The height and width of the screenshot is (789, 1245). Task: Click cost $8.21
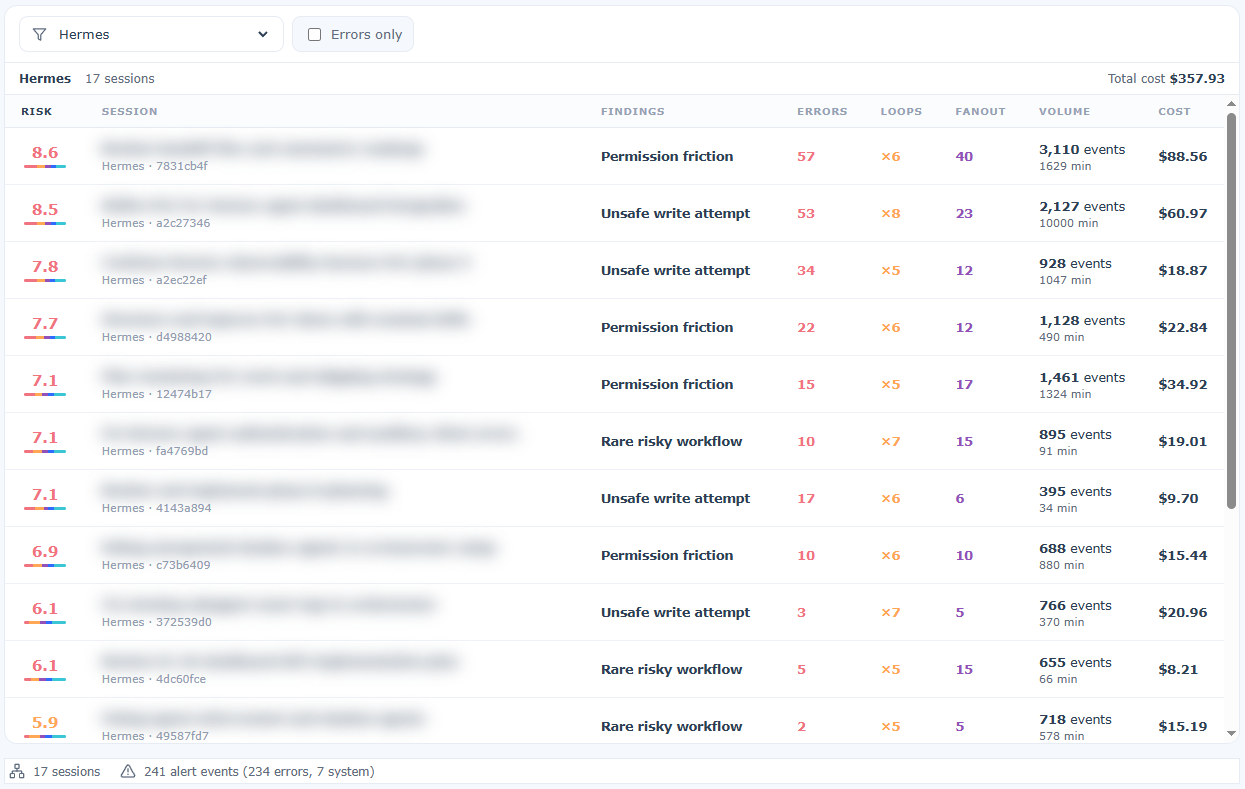pos(1178,669)
